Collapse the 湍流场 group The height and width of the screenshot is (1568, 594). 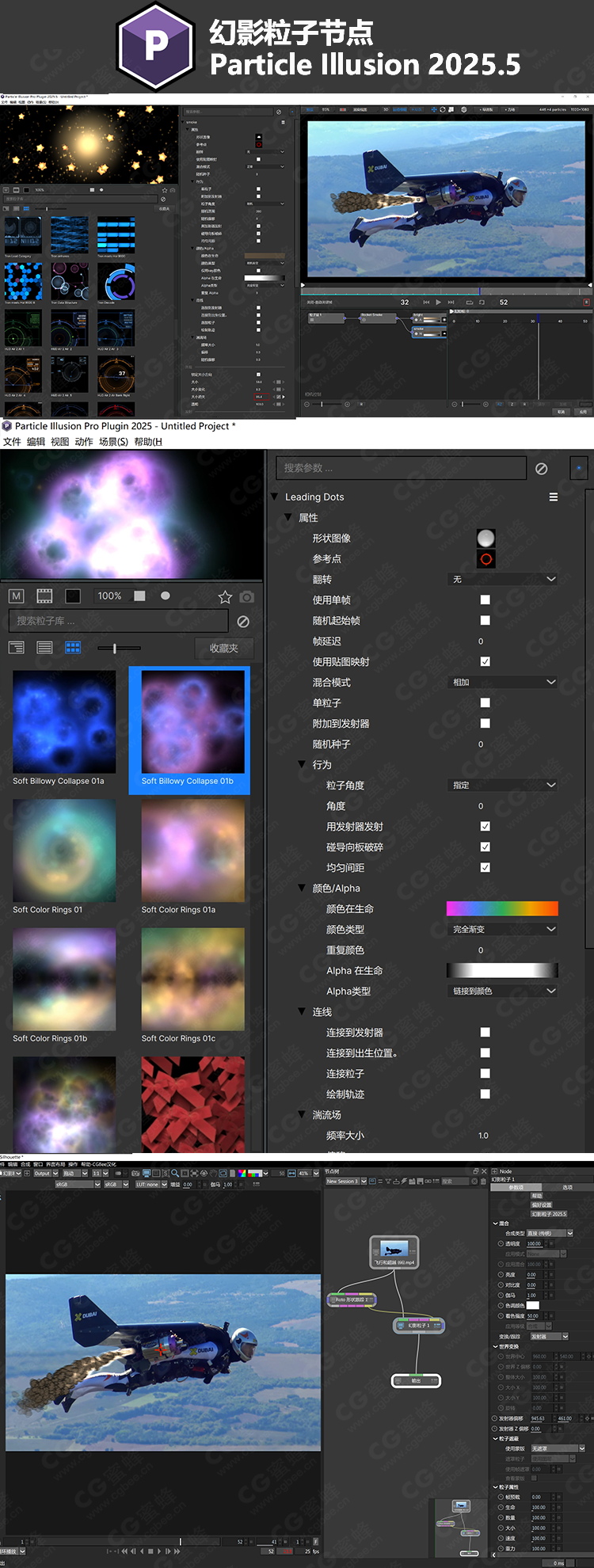(302, 1115)
